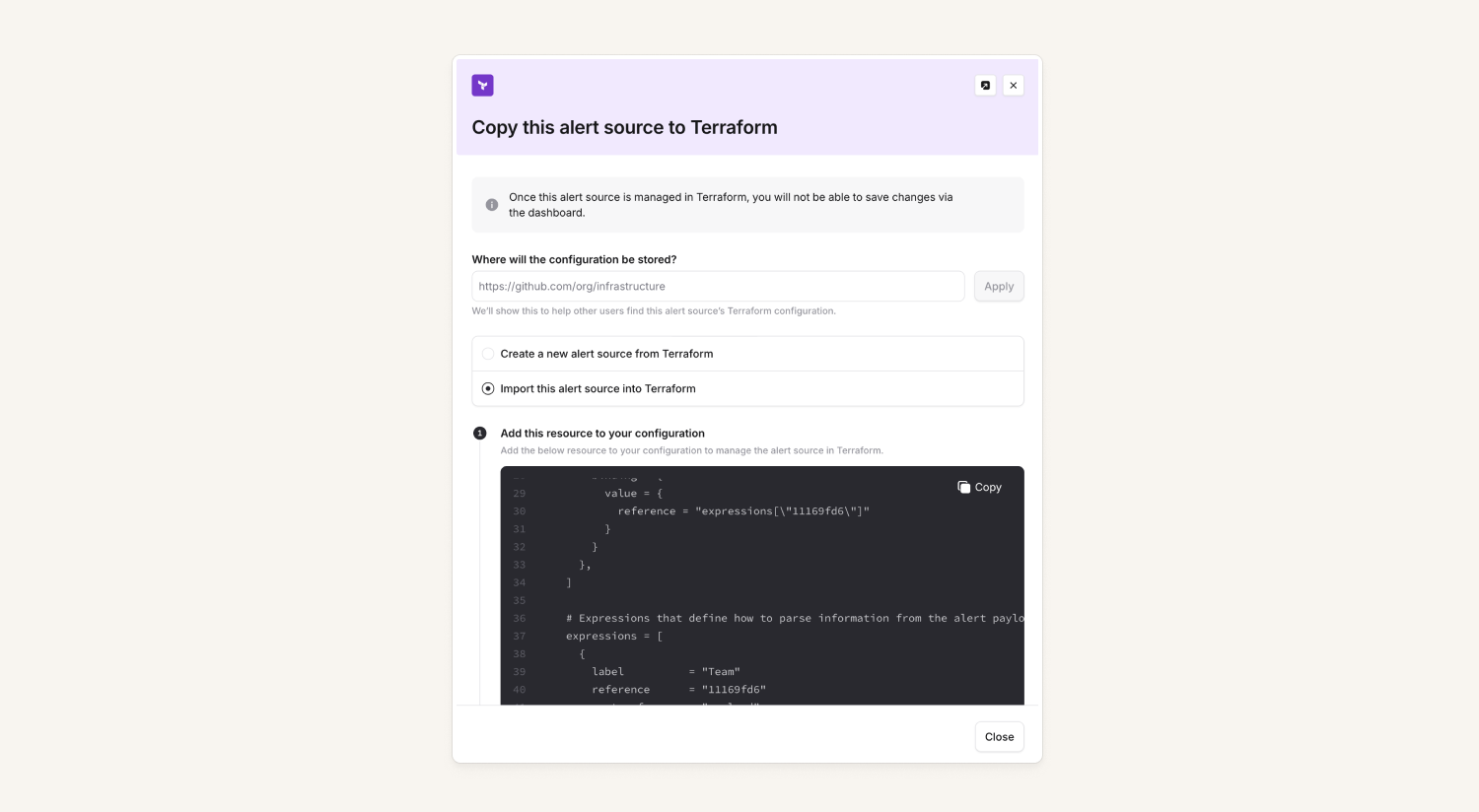Screen dimensions: 1479x812
Task: Click the label = "Team" code line
Action: coord(666,672)
